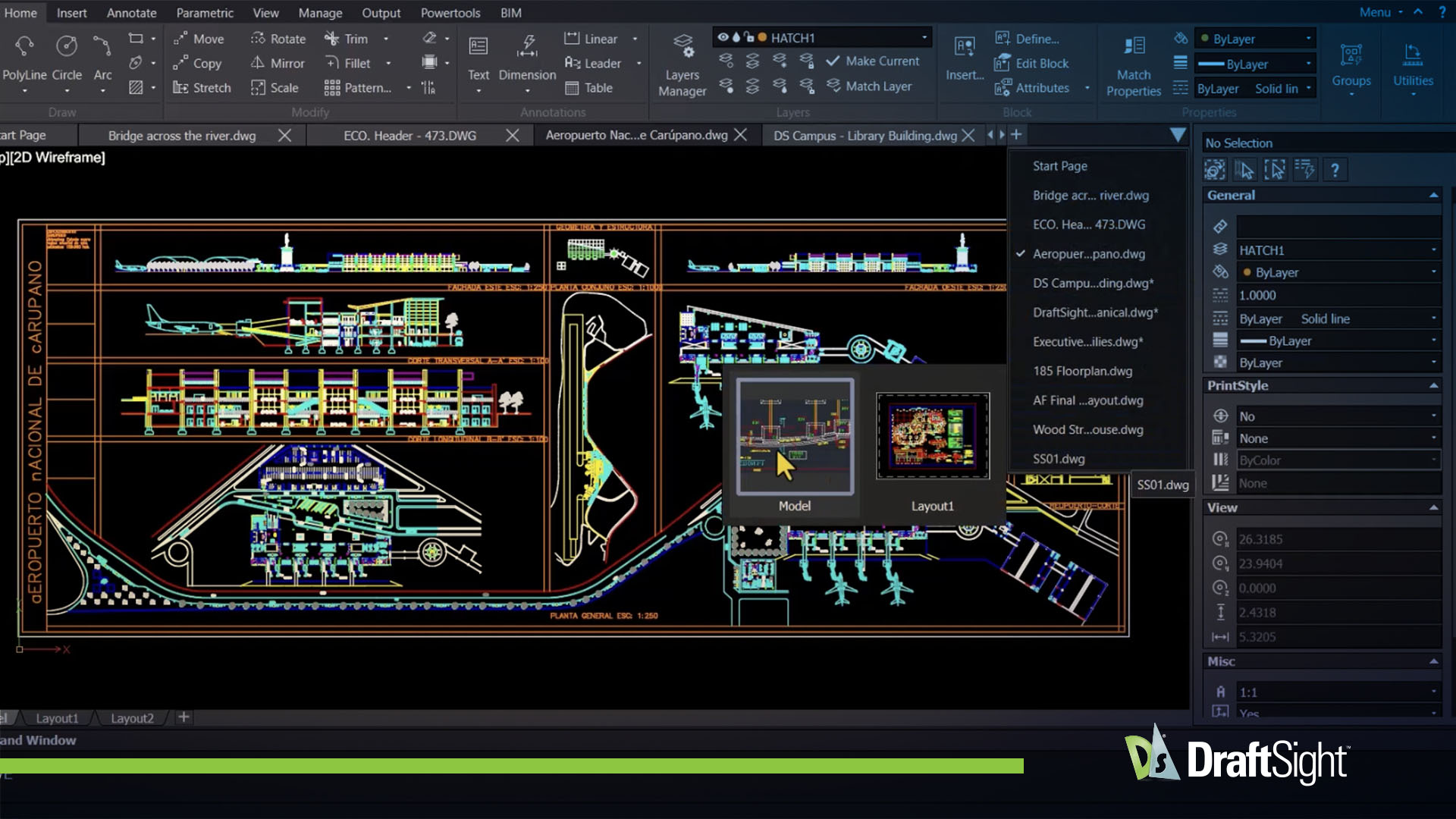The width and height of the screenshot is (1456, 819).
Task: Expand the Linear dimension dropdown arrow
Action: [635, 39]
